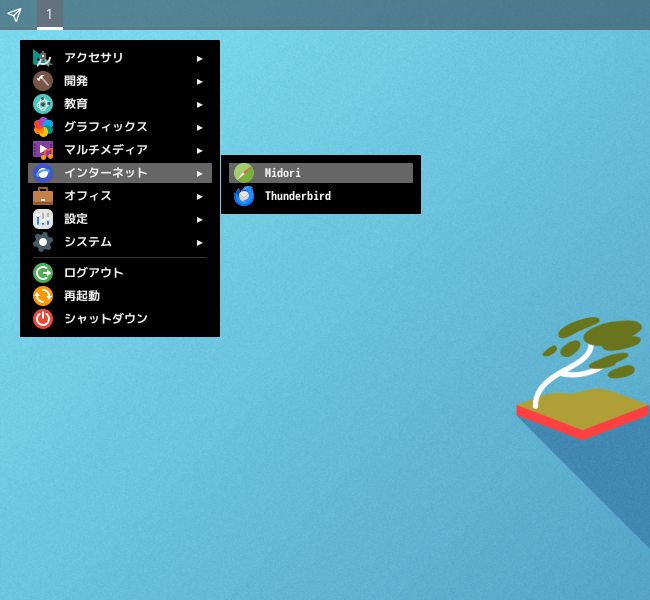Click the マルチメディア film icon
650x600 pixels.
43,150
